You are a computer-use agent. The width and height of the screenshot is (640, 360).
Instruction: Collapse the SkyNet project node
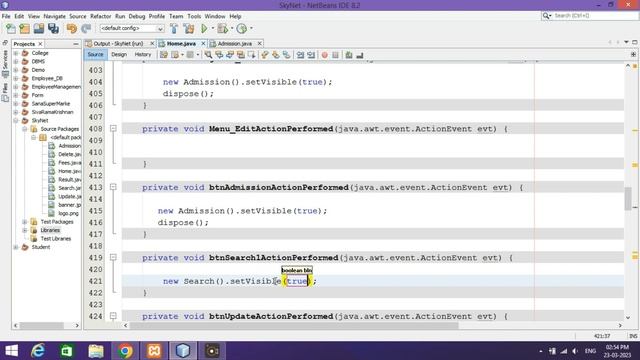(x=16, y=120)
